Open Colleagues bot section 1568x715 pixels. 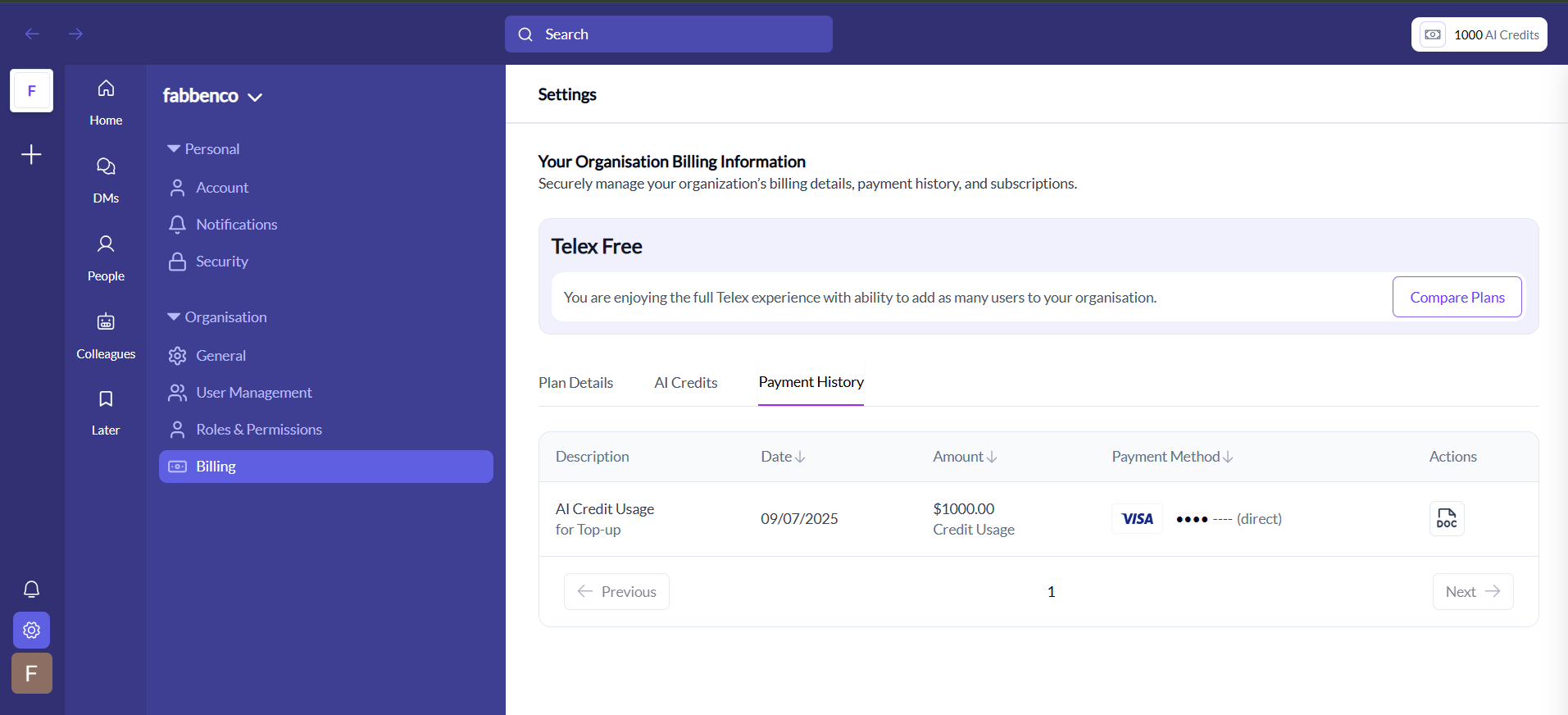point(106,336)
